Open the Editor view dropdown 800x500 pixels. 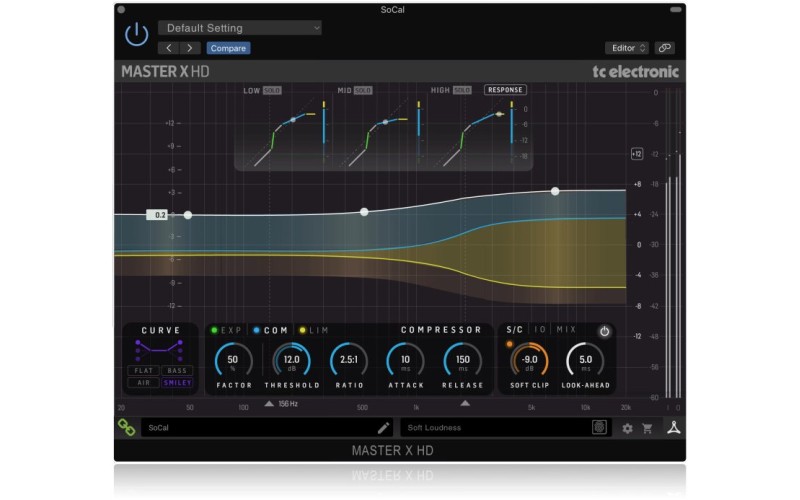(x=627, y=48)
